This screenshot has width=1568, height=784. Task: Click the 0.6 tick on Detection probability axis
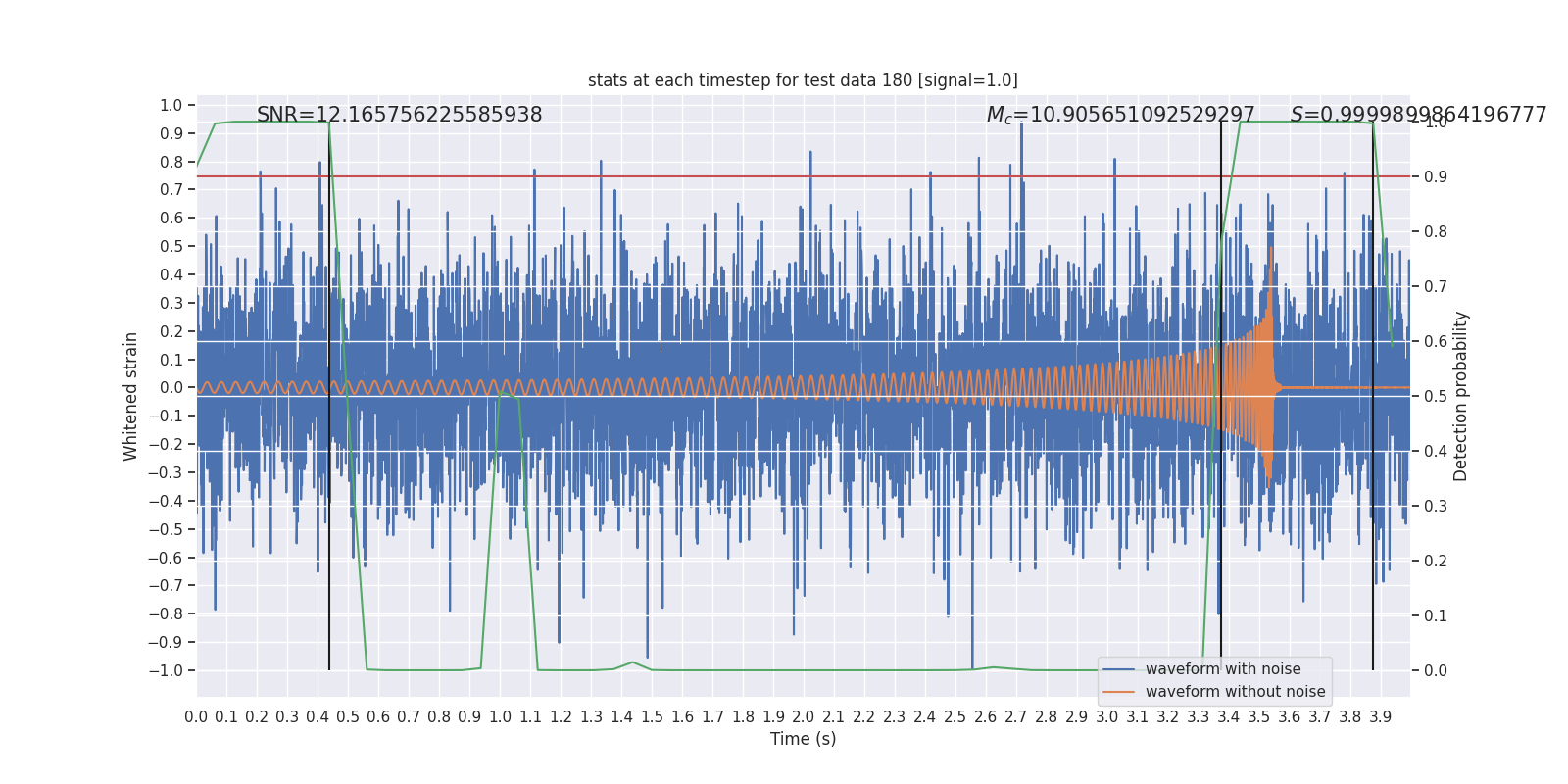tap(1436, 342)
